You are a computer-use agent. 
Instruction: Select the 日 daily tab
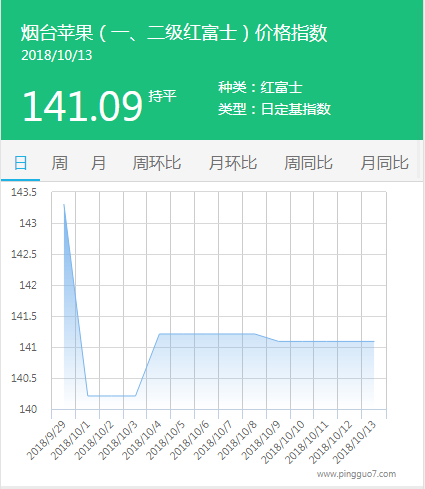pos(20,163)
